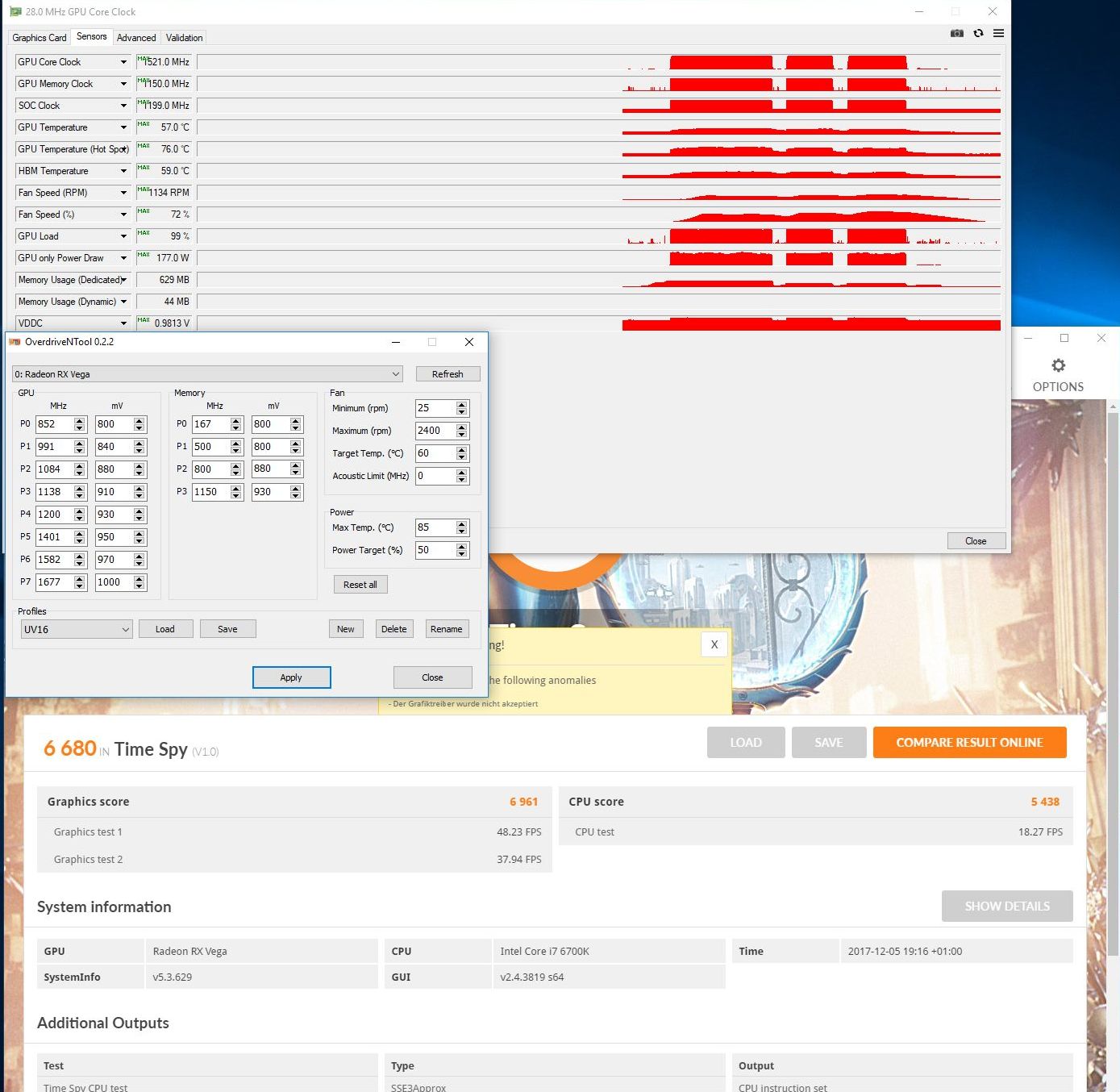Click GPU Core Clock sensor graph
This screenshot has height=1092, width=1120.
point(599,62)
